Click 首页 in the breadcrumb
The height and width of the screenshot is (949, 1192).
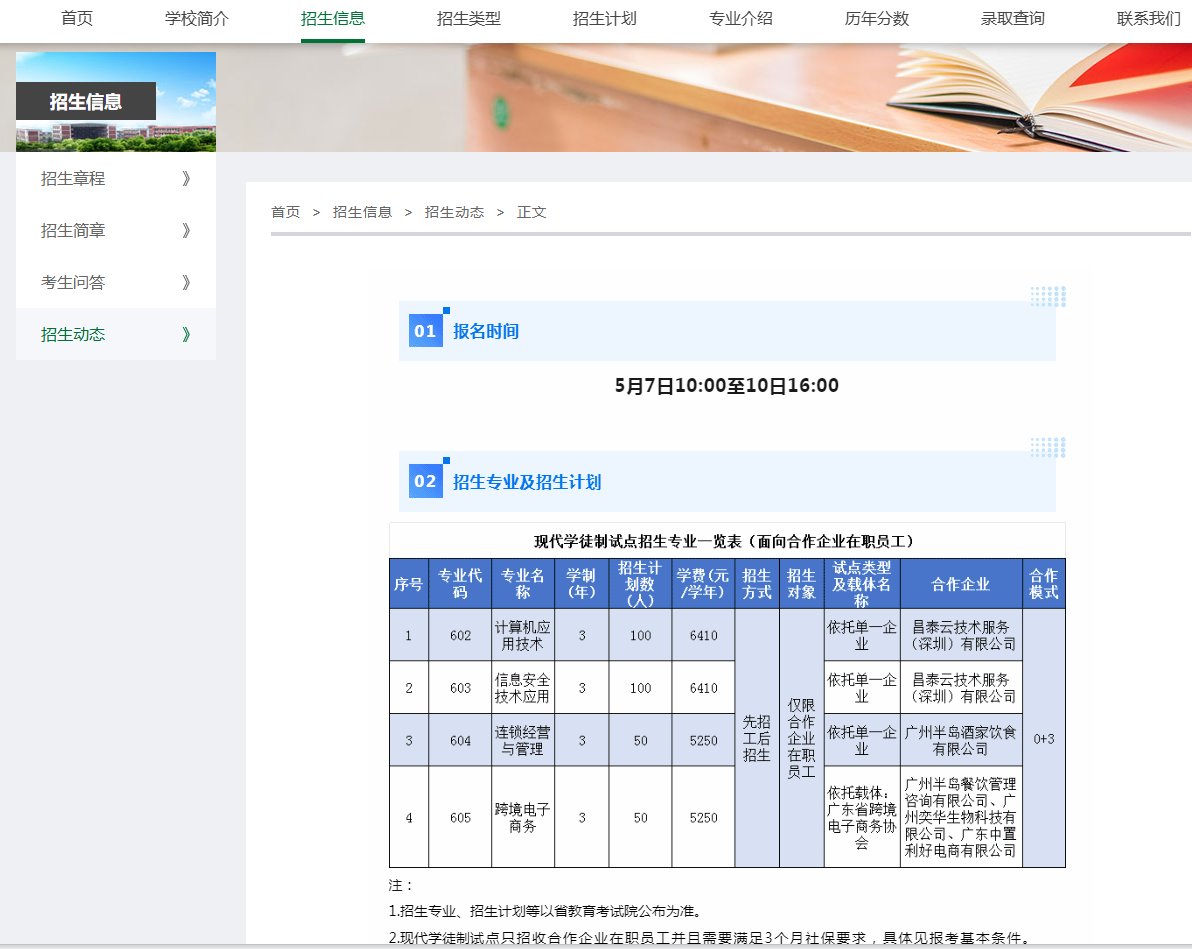pos(286,212)
